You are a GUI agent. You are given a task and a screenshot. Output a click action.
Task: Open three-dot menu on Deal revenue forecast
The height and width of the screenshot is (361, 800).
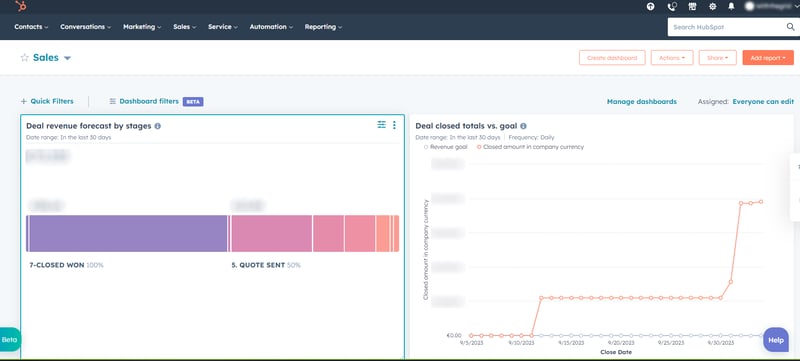tap(394, 125)
